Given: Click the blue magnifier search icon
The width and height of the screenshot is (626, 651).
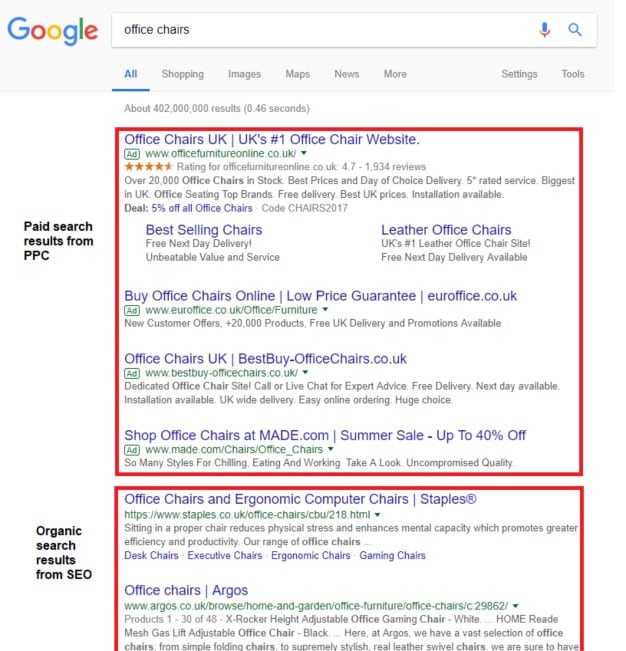Looking at the screenshot, I should coord(575,29).
